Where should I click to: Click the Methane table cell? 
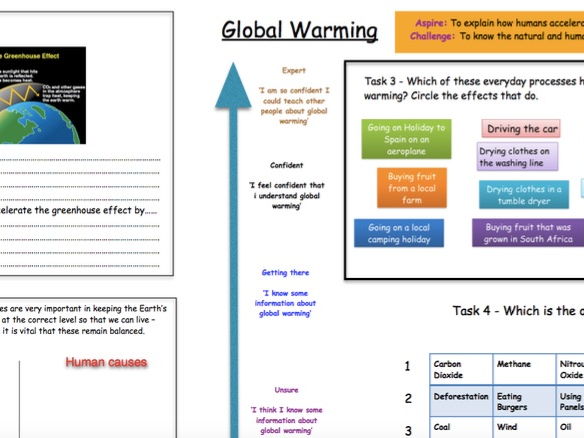[524, 369]
